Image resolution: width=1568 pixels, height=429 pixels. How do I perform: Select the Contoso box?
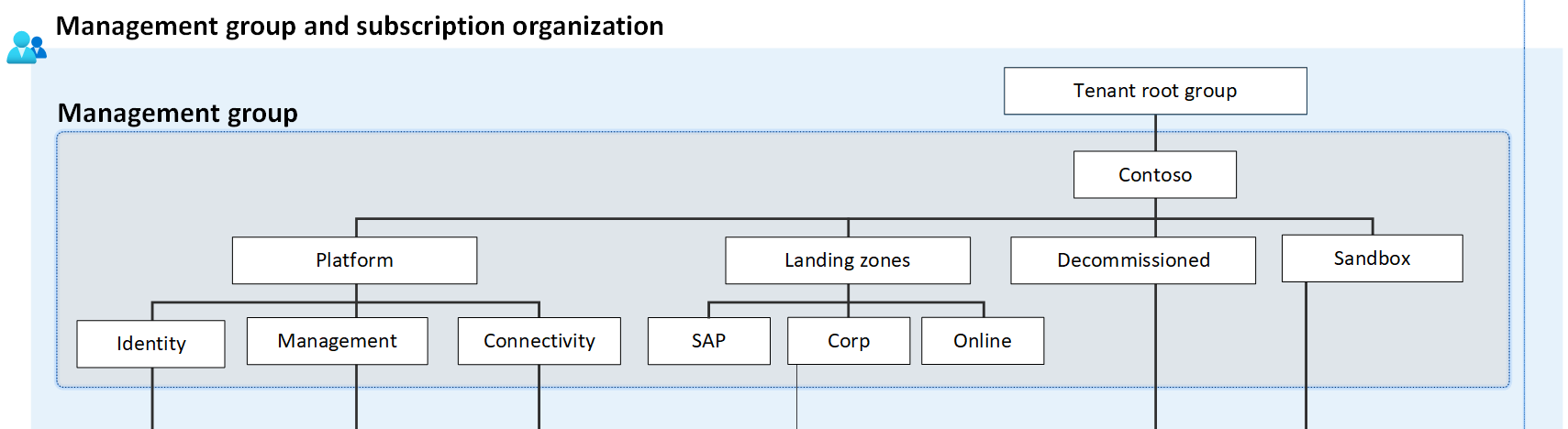(x=1155, y=174)
